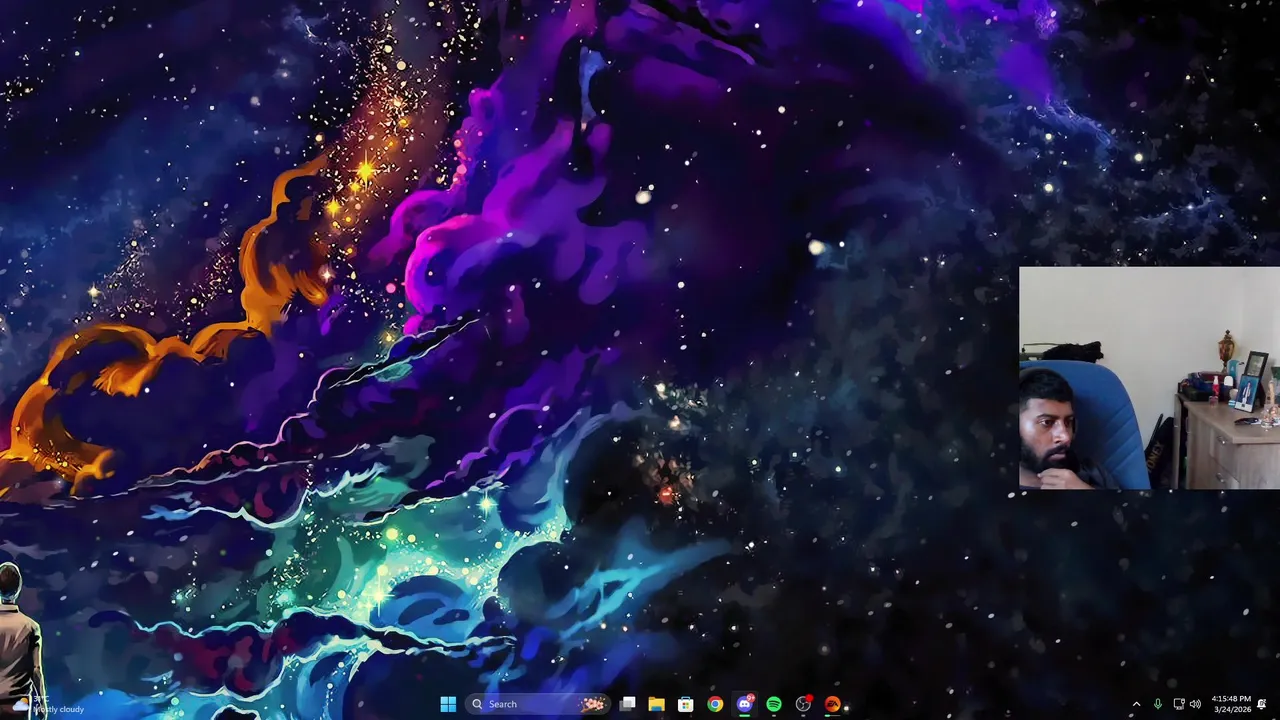1280x720 pixels.
Task: Open the volume control tray icon
Action: coord(1195,704)
